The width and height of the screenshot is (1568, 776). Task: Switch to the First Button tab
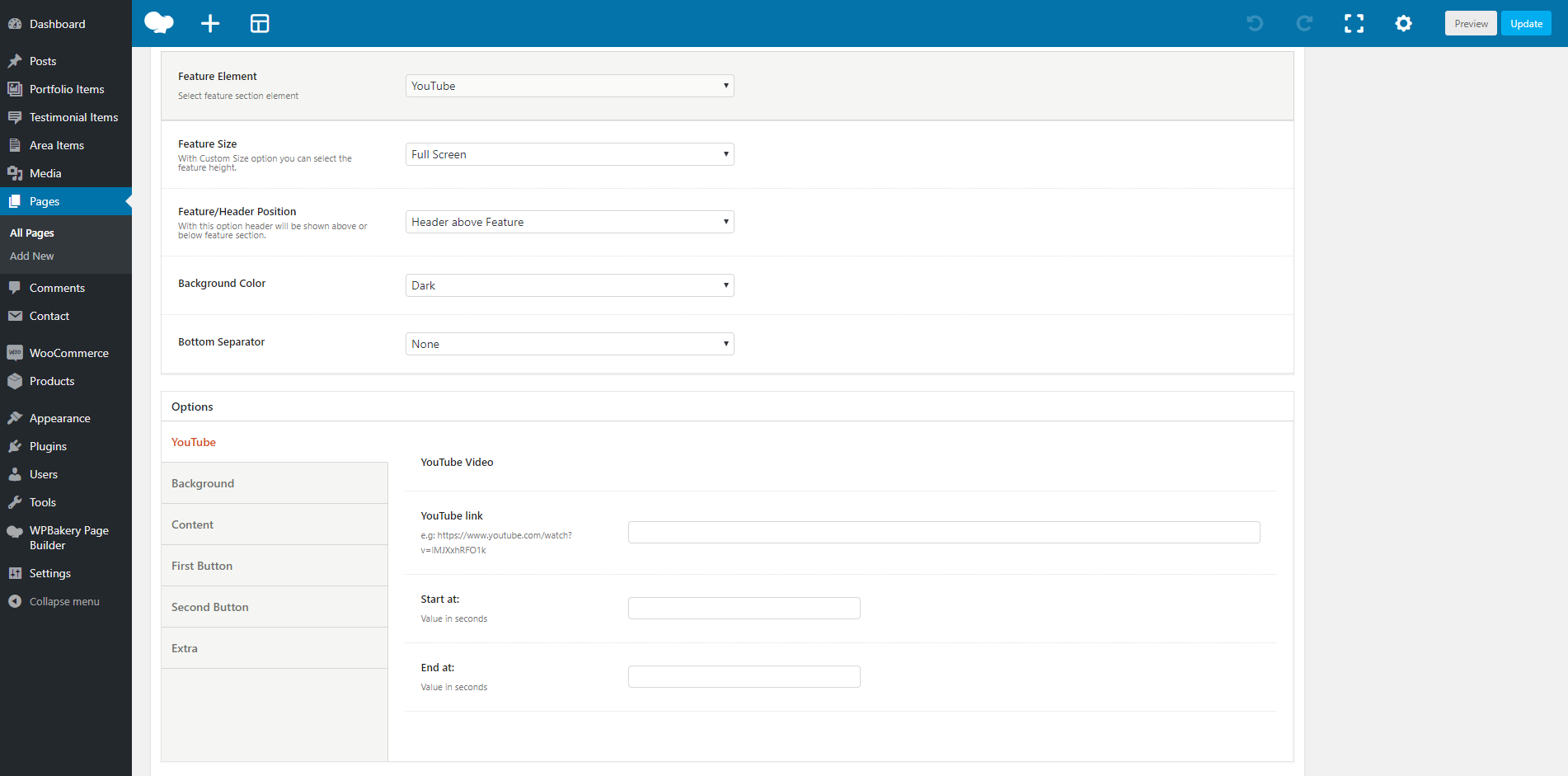coord(275,566)
